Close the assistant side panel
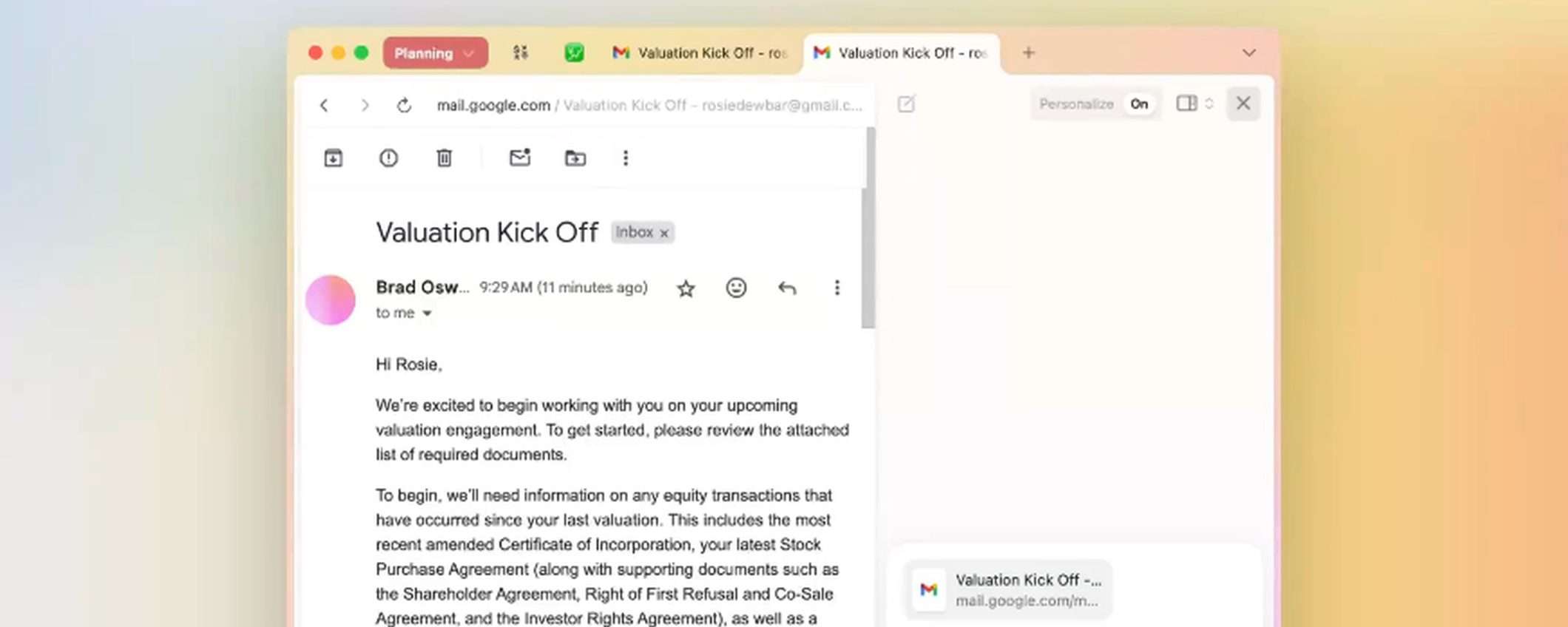Image resolution: width=1568 pixels, height=627 pixels. coord(1243,104)
